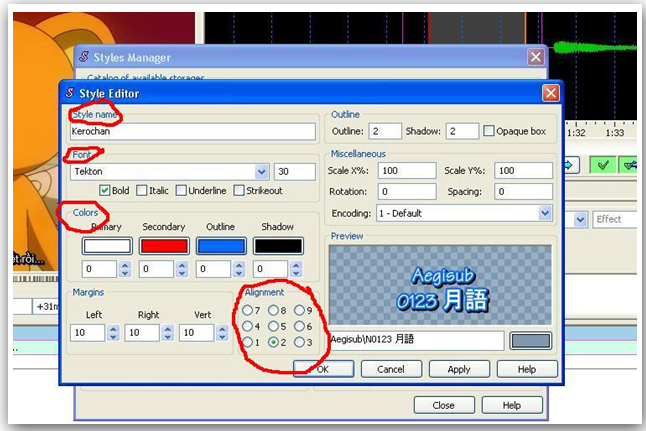Click the green checkmark commit icon
Image resolution: width=646 pixels, height=431 pixels.
[x=603, y=165]
